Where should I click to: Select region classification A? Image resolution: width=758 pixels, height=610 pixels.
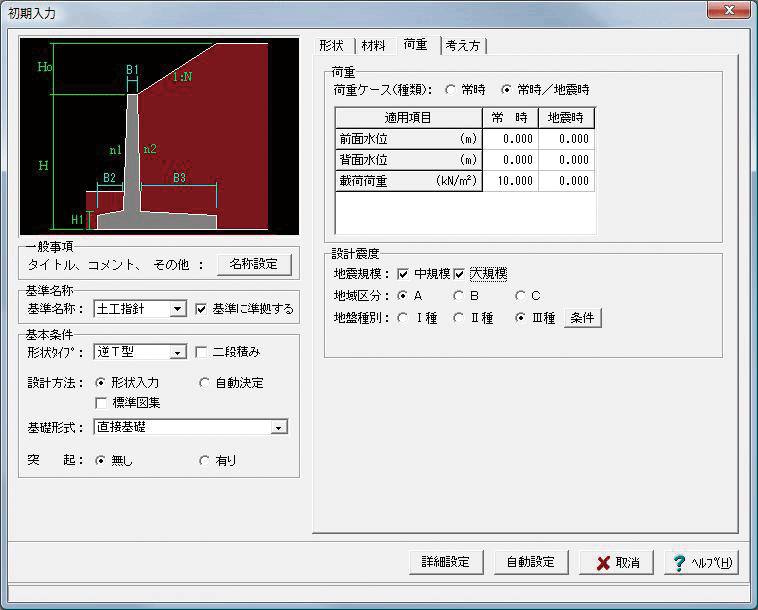[x=402, y=295]
